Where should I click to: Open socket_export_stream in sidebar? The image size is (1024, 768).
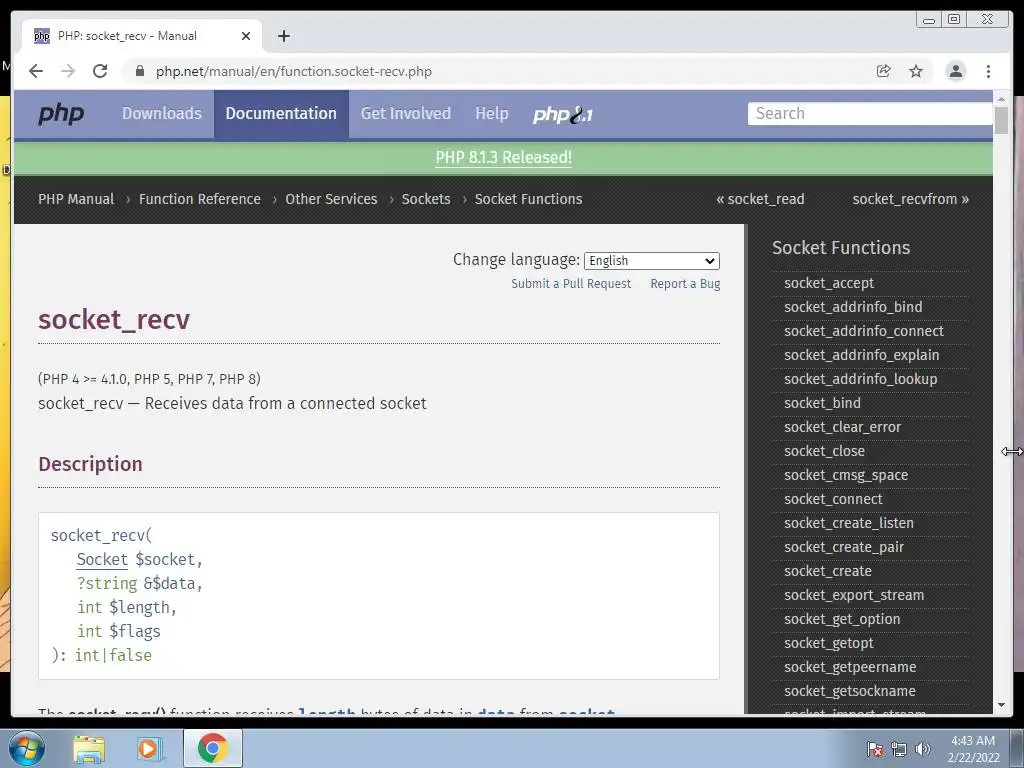854,595
